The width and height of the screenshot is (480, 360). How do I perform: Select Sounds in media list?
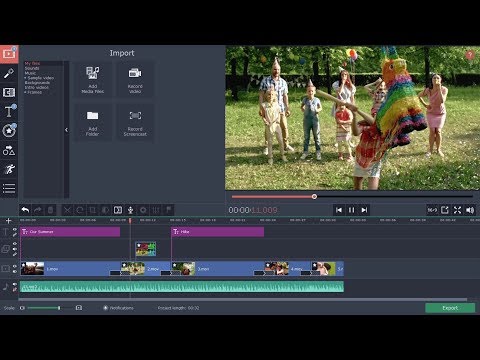(32, 68)
